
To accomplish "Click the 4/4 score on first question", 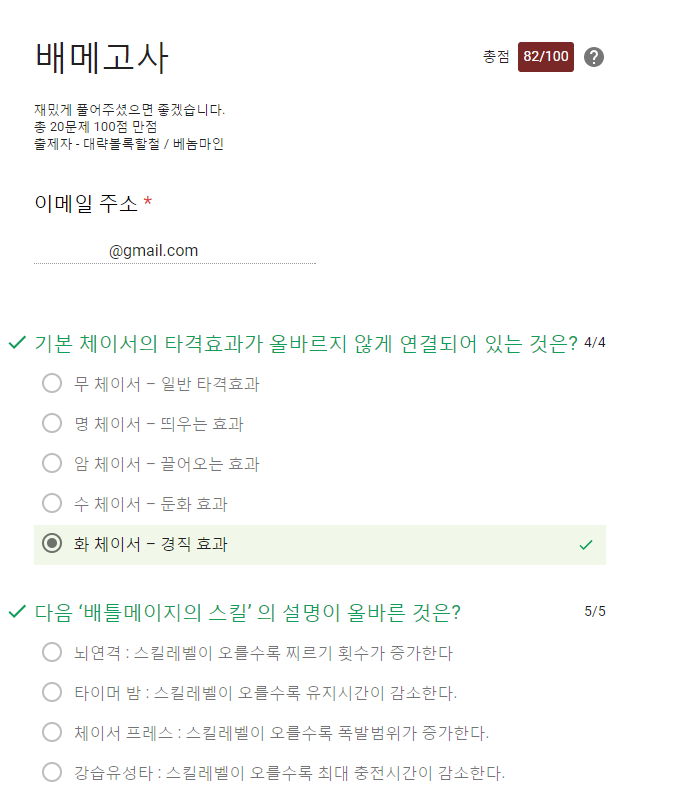I will coord(595,343).
